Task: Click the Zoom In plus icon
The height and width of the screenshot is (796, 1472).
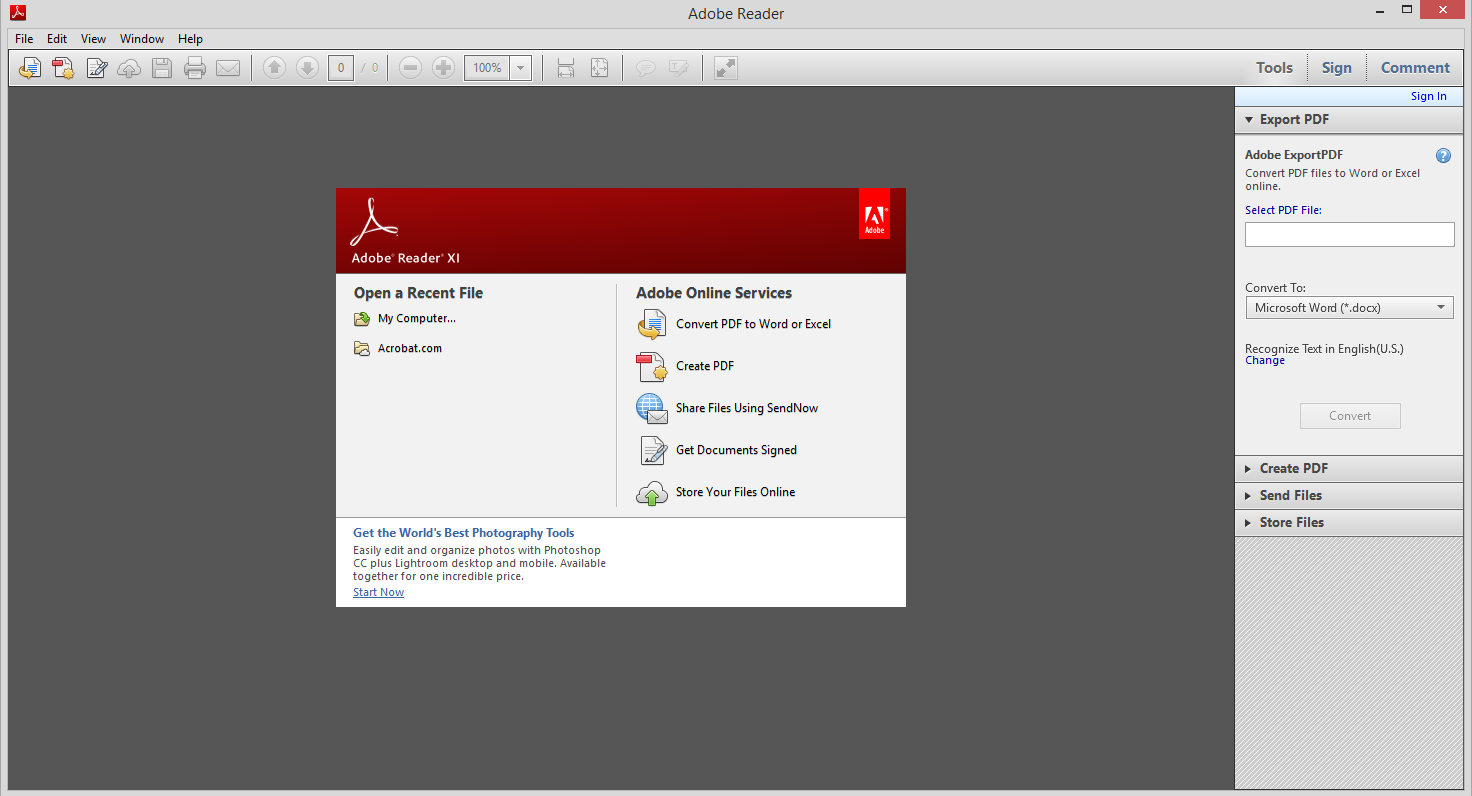Action: pyautogui.click(x=443, y=67)
